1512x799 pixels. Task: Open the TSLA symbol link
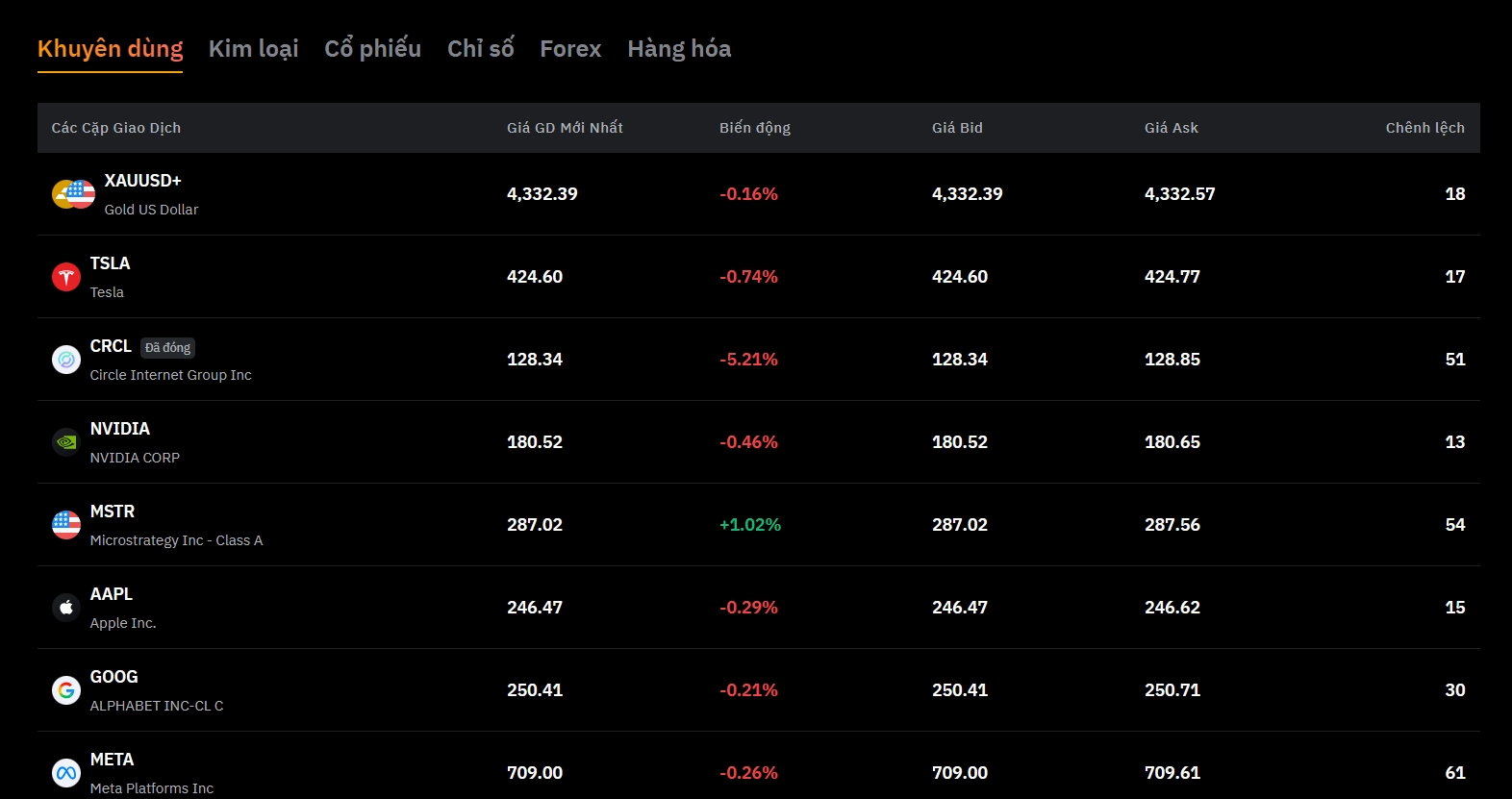(110, 263)
